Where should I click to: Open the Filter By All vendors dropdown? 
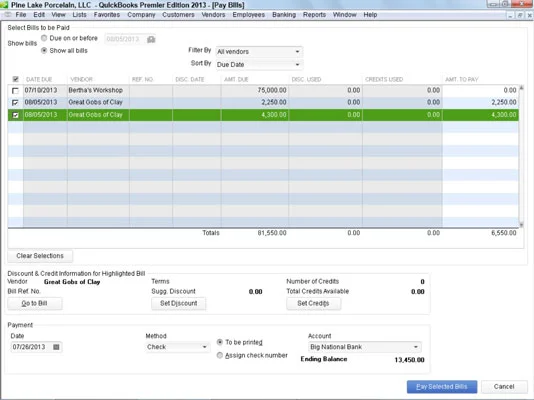click(259, 52)
